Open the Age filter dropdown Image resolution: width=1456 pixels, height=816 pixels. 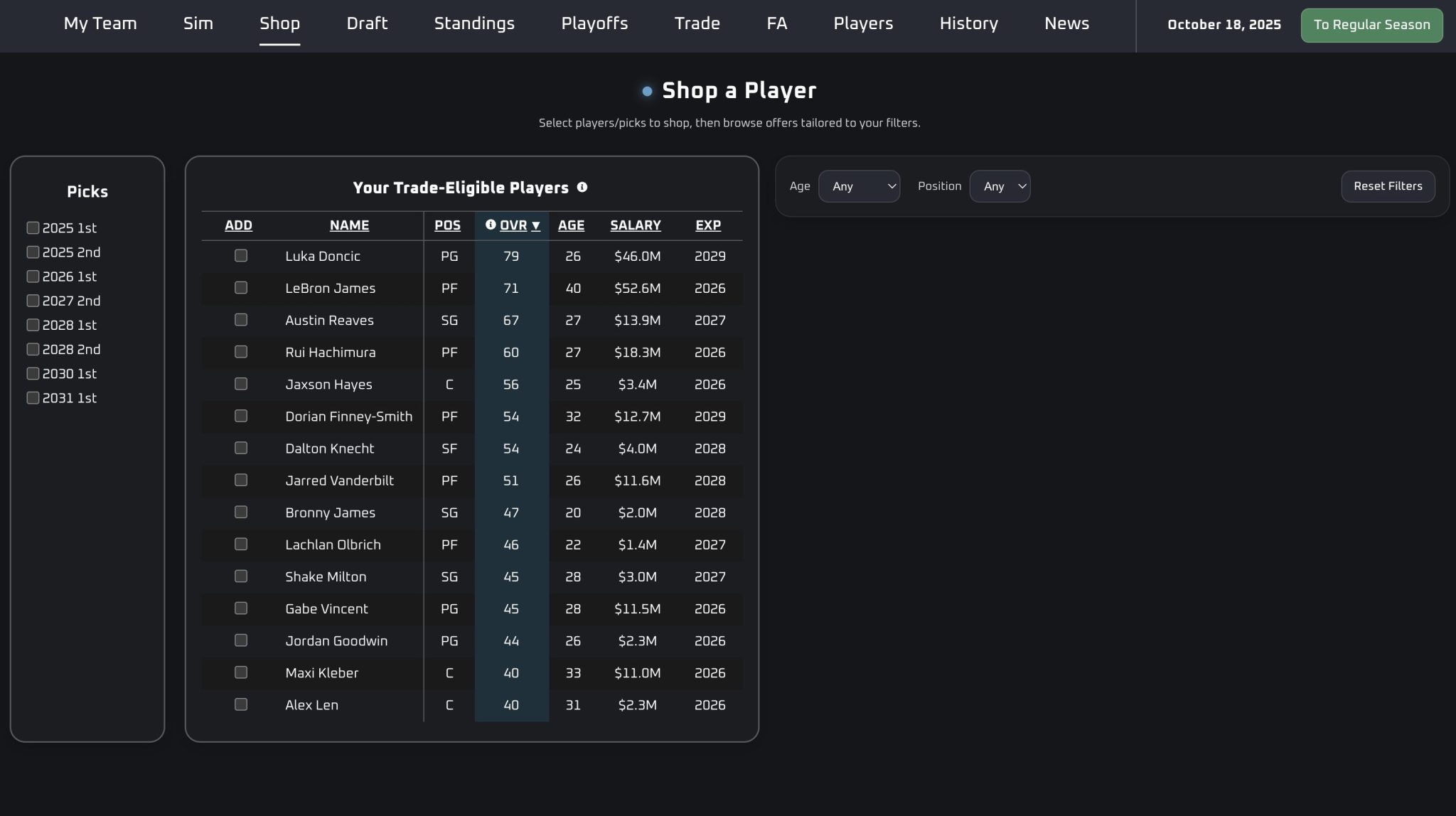point(859,186)
